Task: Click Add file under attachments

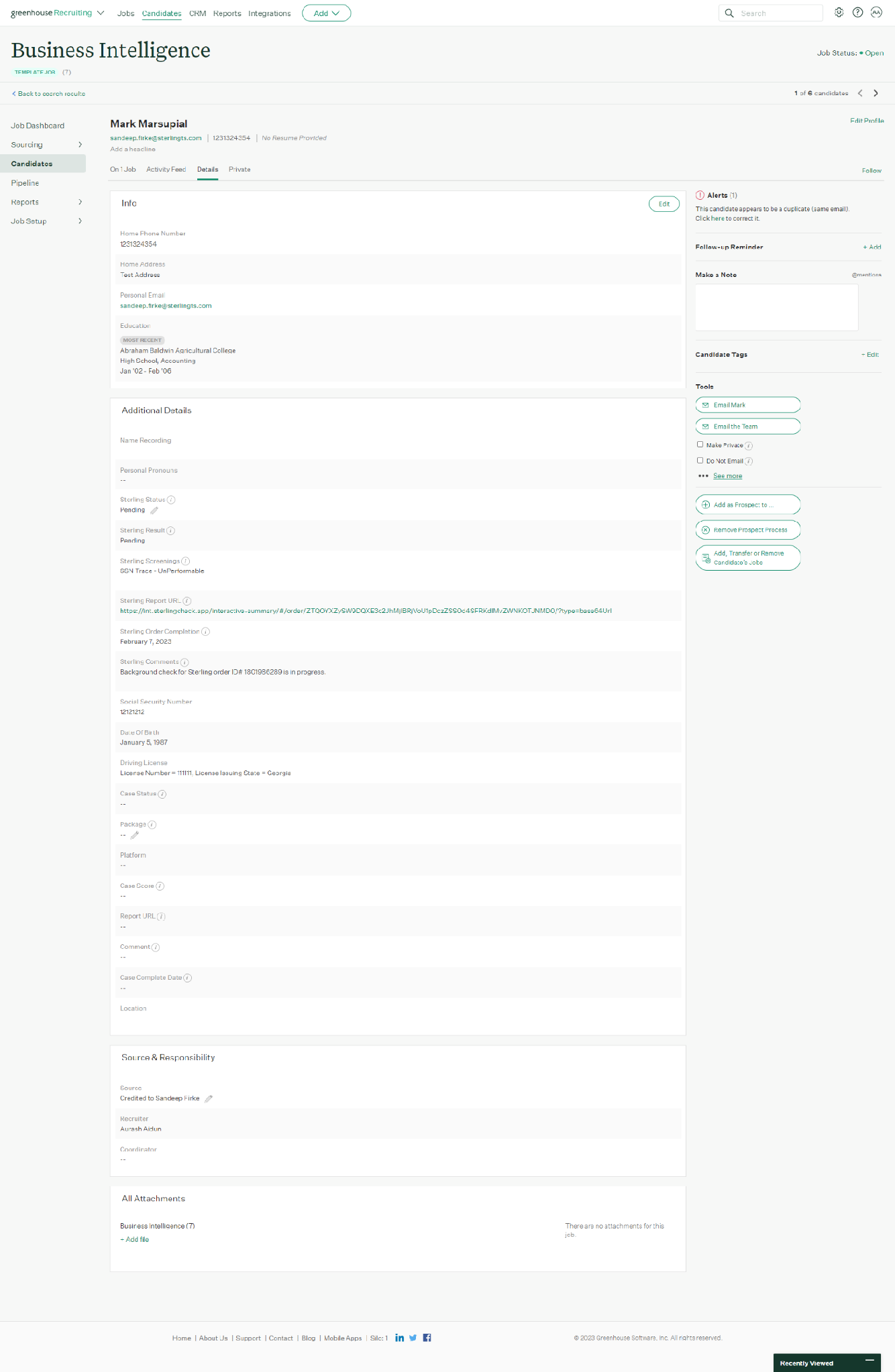Action: coord(135,1240)
